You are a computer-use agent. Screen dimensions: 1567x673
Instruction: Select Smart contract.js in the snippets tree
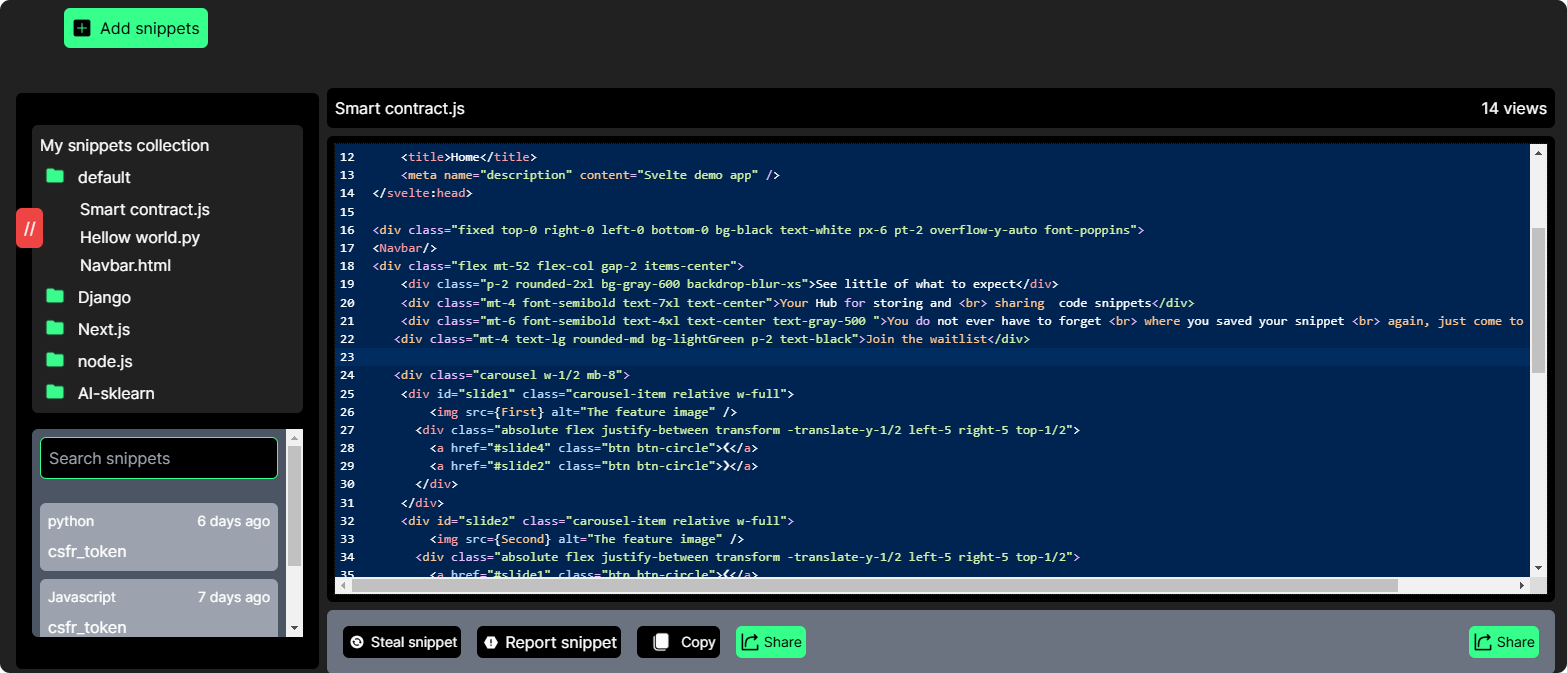[x=145, y=210]
